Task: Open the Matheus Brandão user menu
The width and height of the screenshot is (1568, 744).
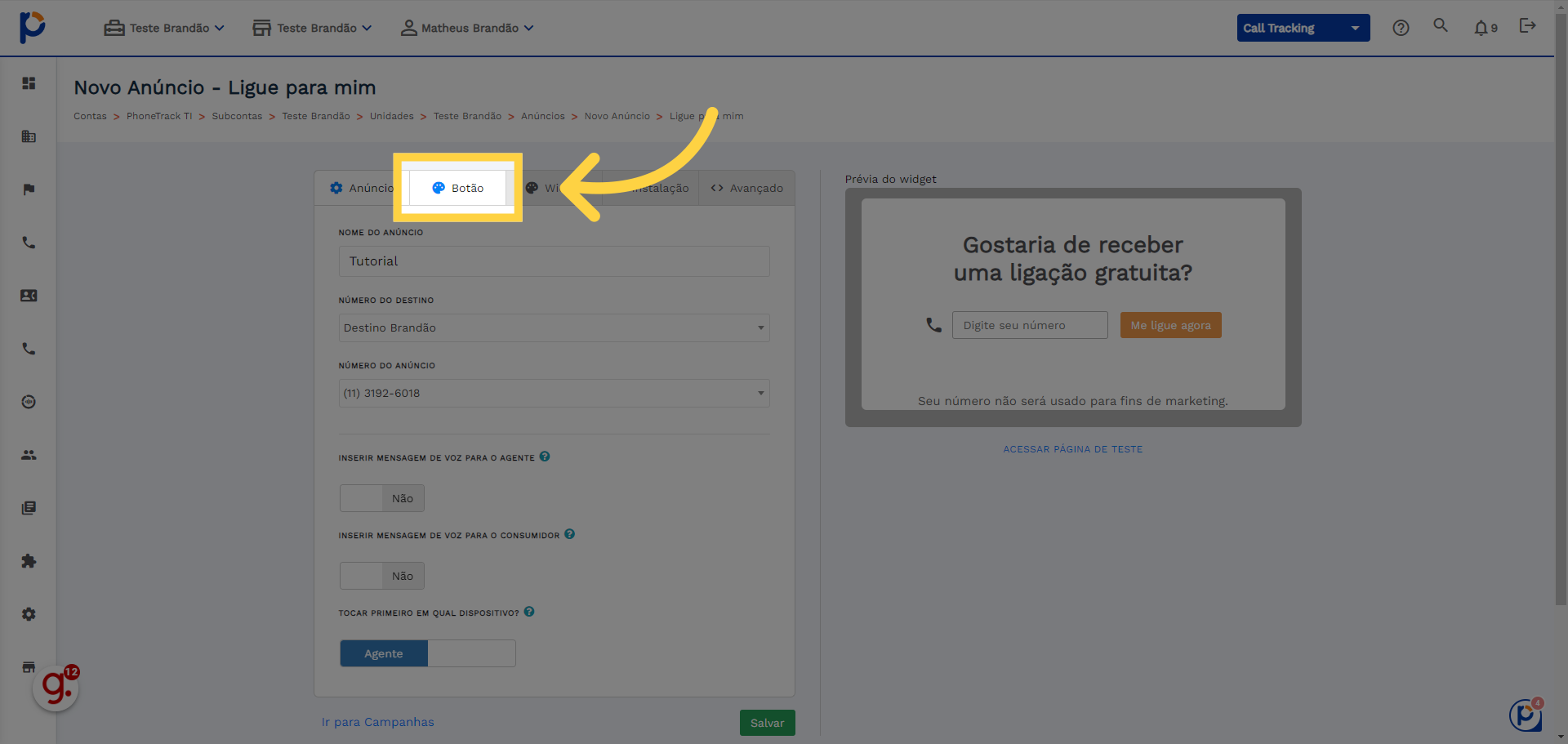Action: [x=467, y=28]
